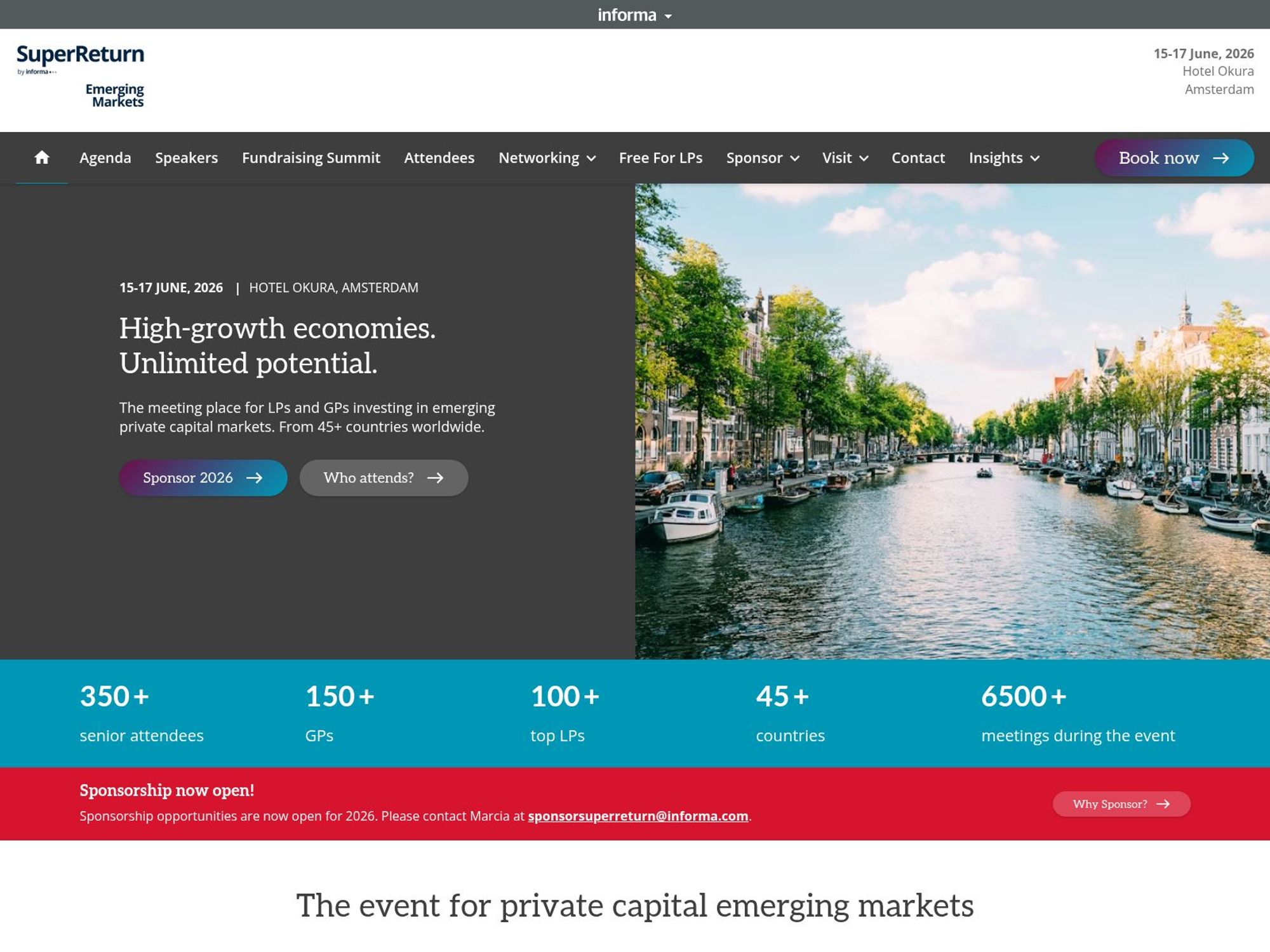Select Agenda from the navigation menu
The image size is (1270, 952).
(x=105, y=157)
